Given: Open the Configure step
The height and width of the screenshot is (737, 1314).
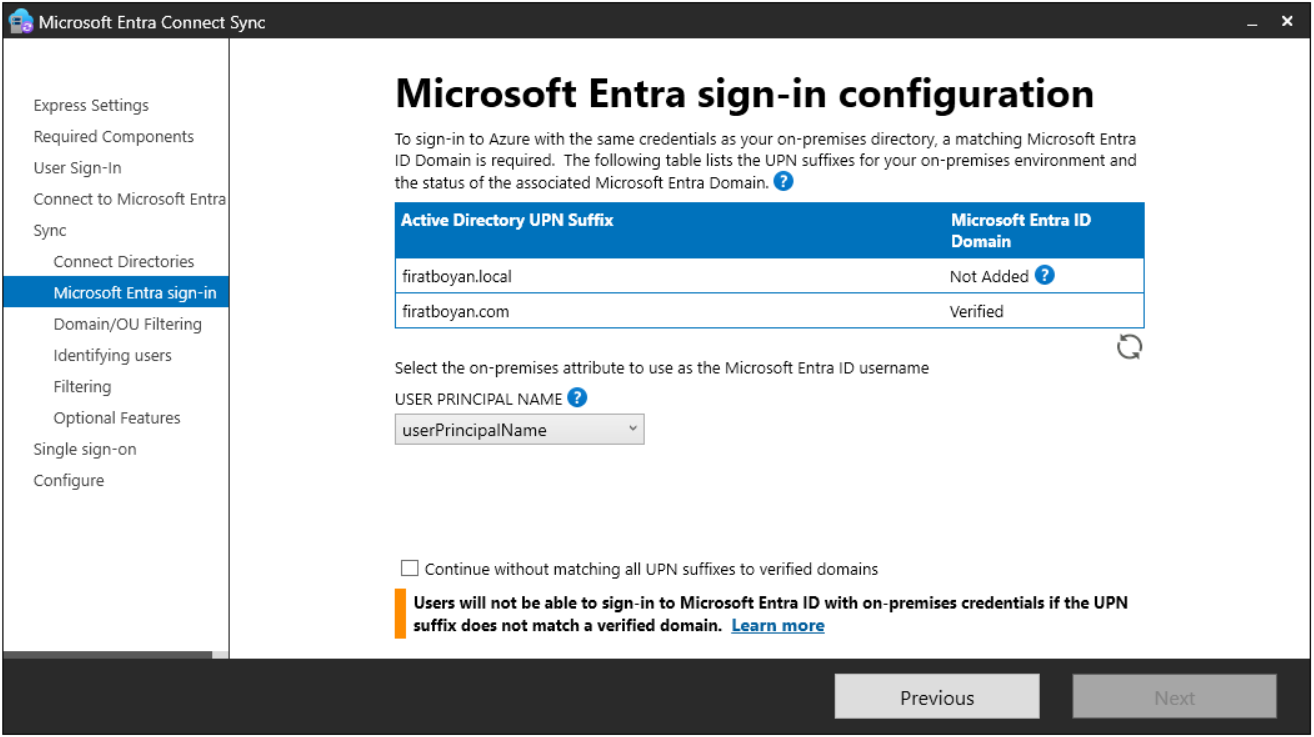Looking at the screenshot, I should click(x=69, y=480).
